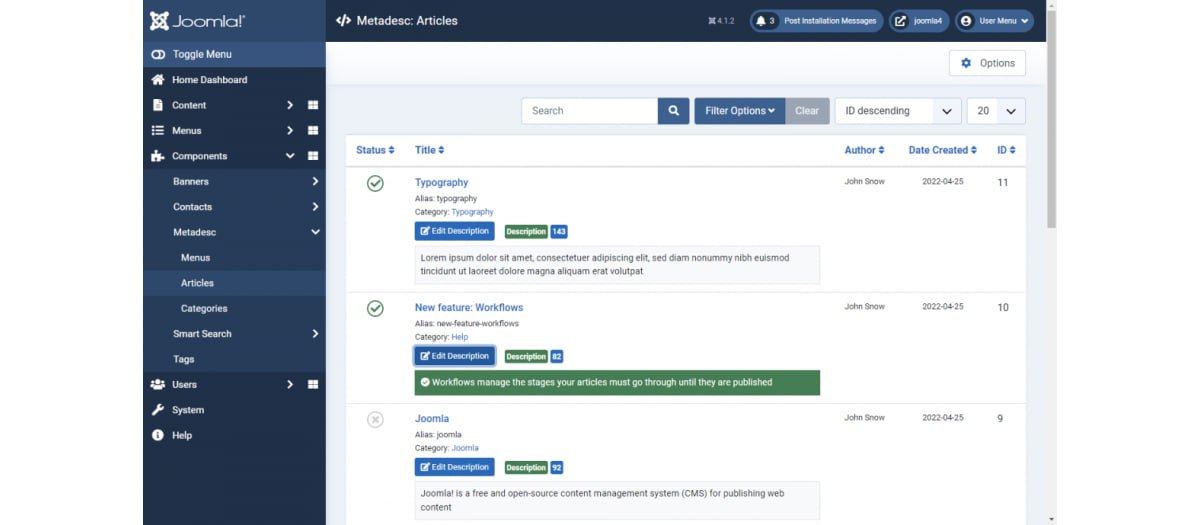The width and height of the screenshot is (1200, 525).
Task: Click Edit Description for Typography
Action: coord(454,231)
